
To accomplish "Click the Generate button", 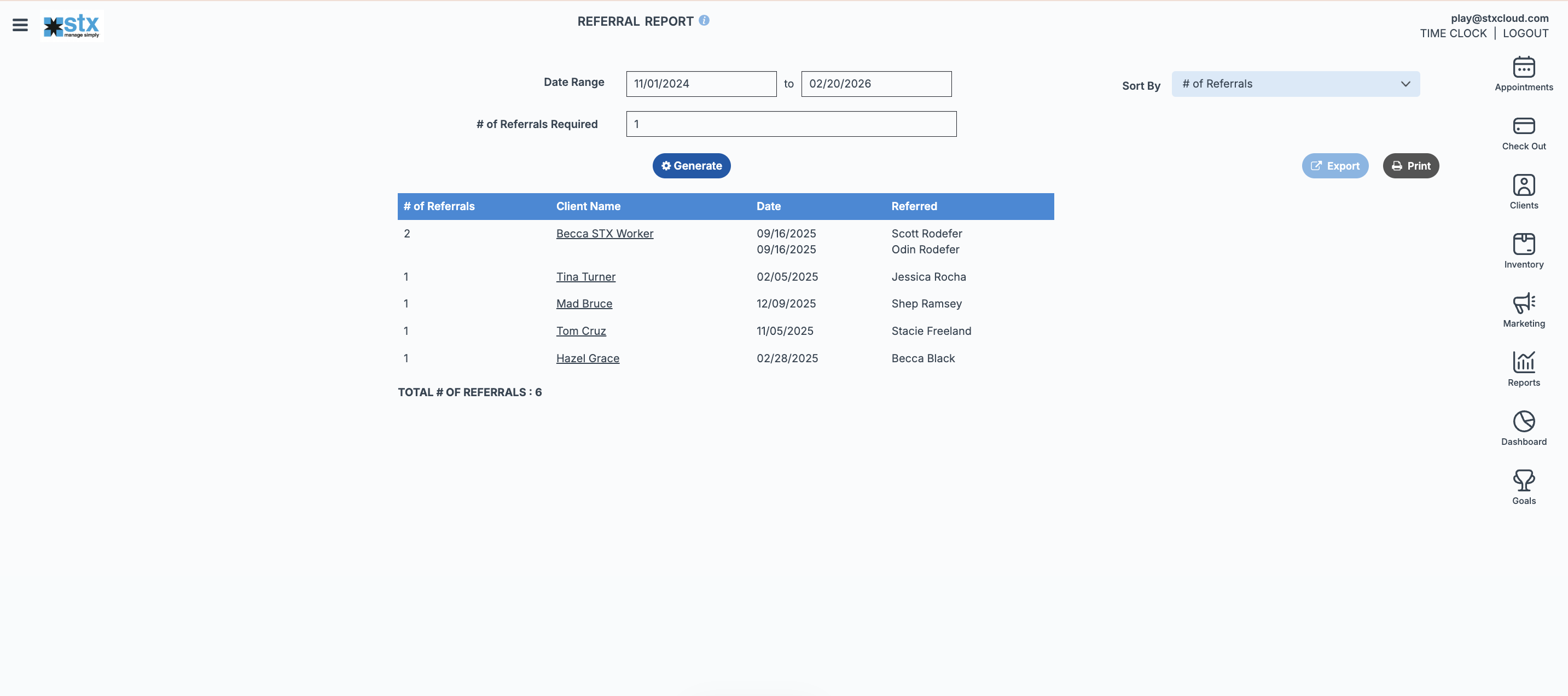I will coord(691,166).
